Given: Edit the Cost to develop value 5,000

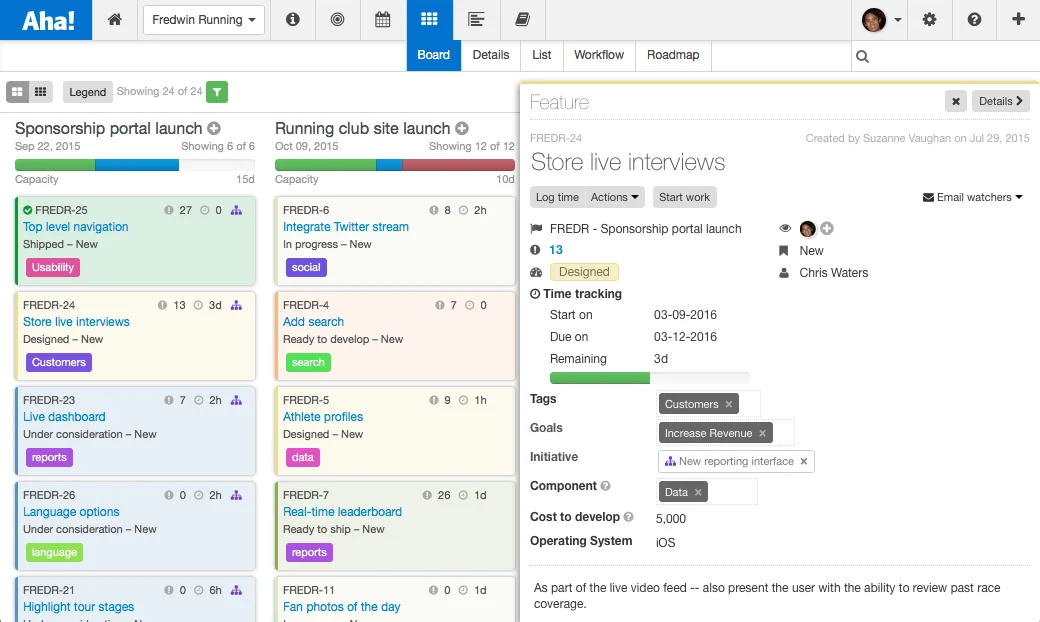Looking at the screenshot, I should [x=671, y=519].
